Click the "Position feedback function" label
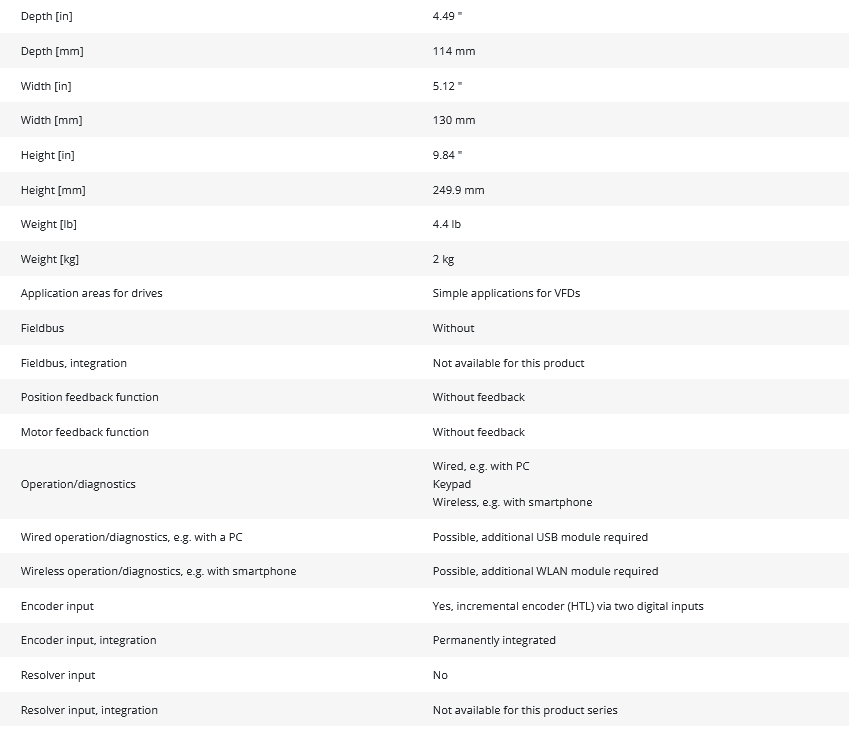Viewport: 852px width, 732px height. 90,397
